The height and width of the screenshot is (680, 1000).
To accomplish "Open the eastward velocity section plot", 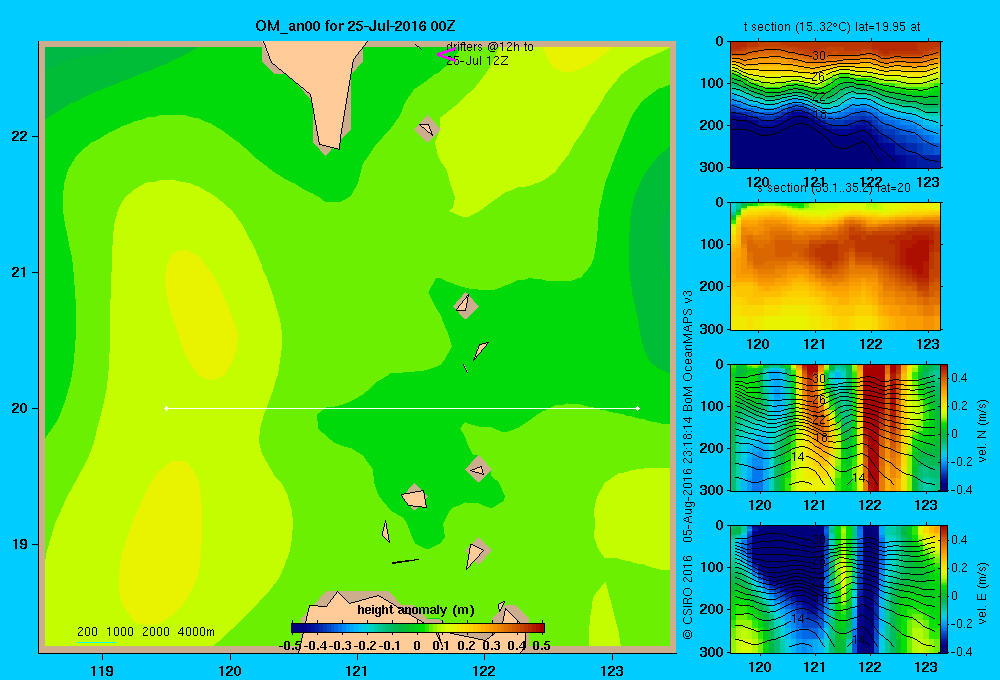I will coord(835,589).
